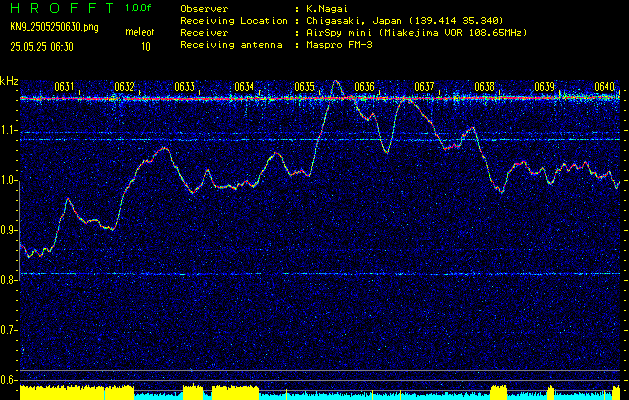Click the 0635 time marker
Image resolution: width=629 pixels, height=400 pixels.
click(304, 87)
